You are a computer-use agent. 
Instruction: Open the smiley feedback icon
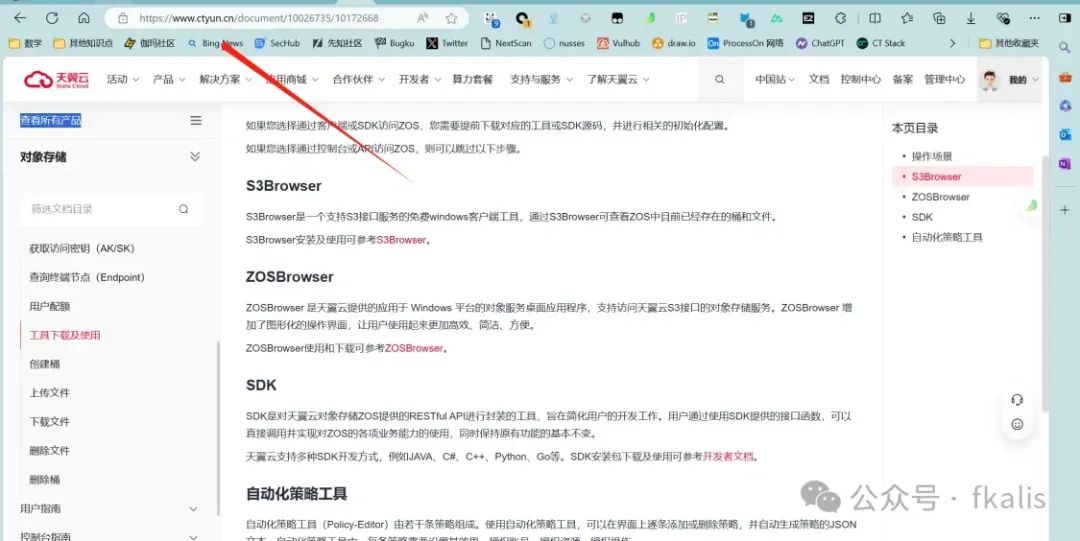tap(1017, 425)
